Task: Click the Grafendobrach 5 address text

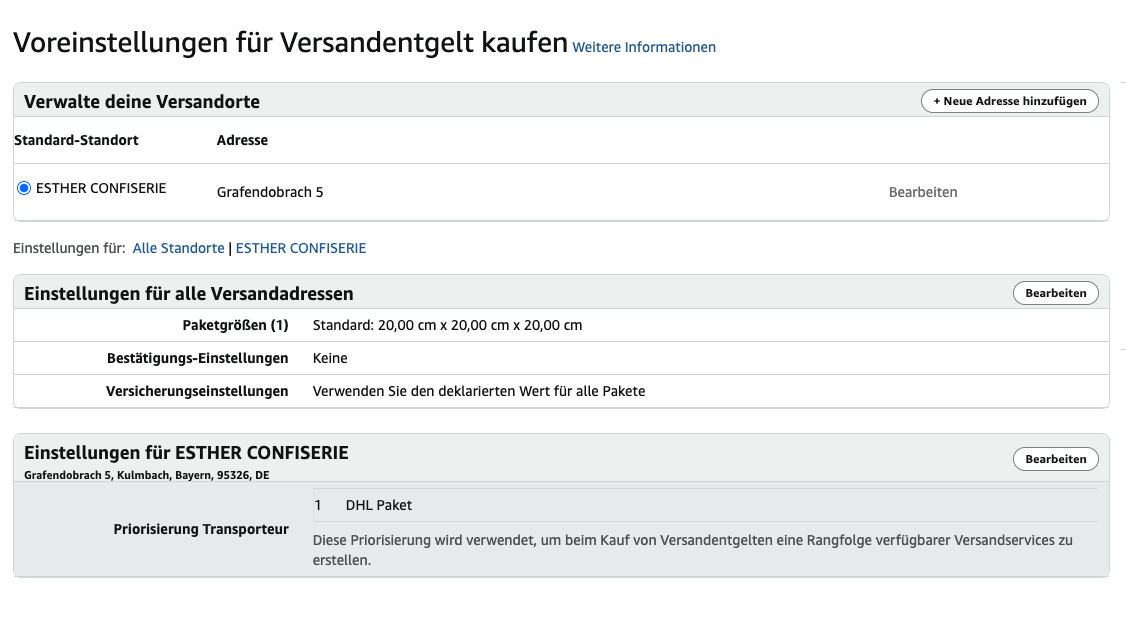Action: (270, 193)
